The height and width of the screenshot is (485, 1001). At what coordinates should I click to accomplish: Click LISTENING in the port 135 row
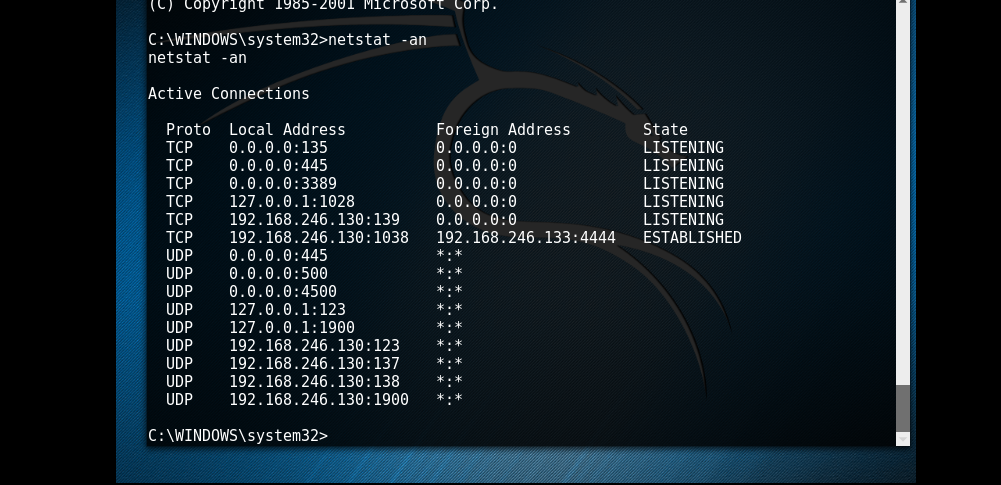(683, 148)
